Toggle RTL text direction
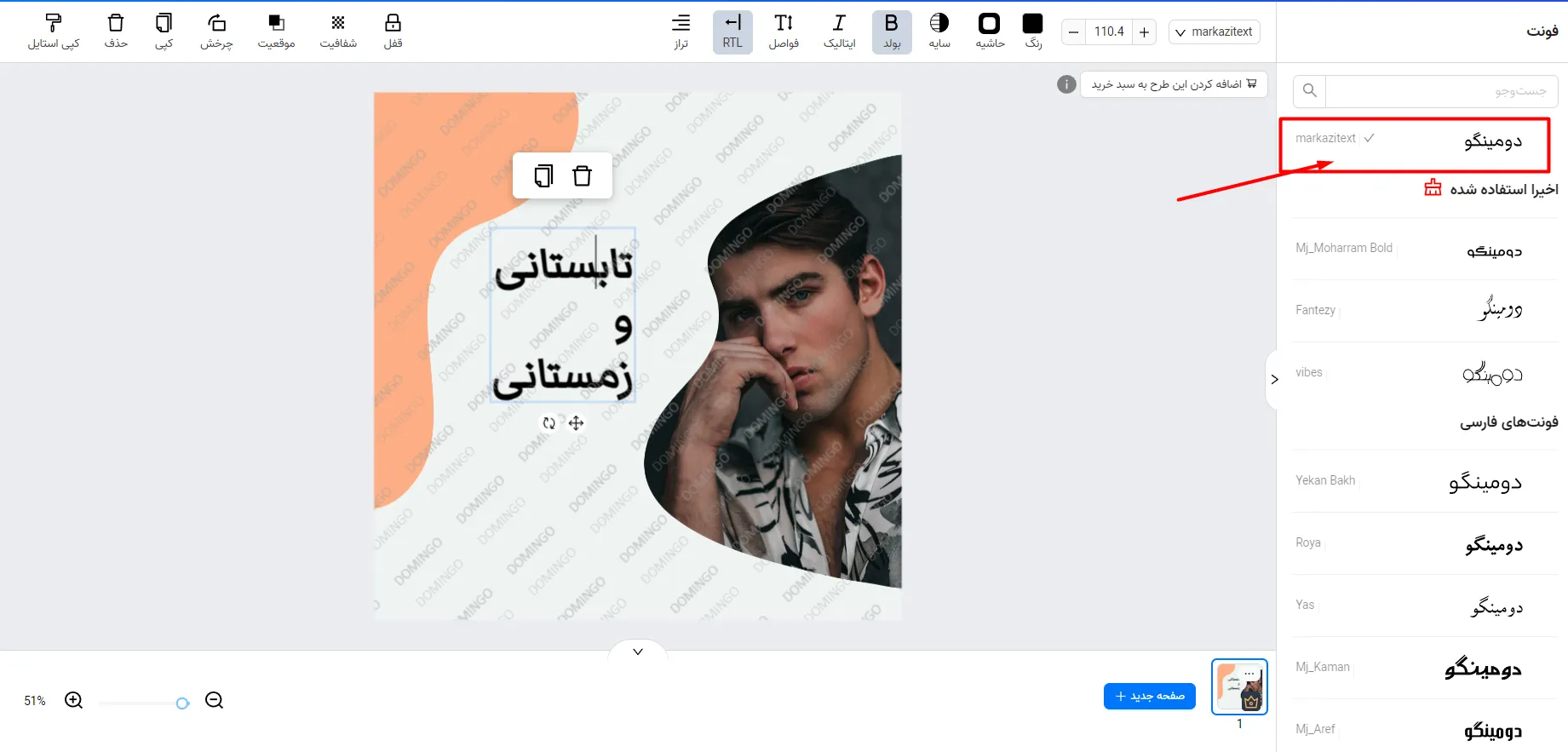This screenshot has width=1568, height=752. coord(732,32)
